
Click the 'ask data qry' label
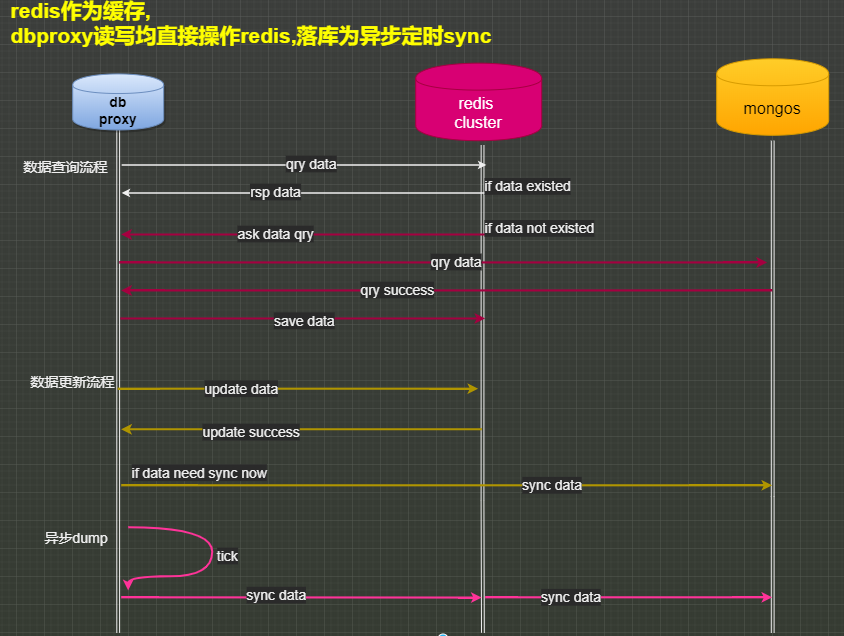click(275, 234)
